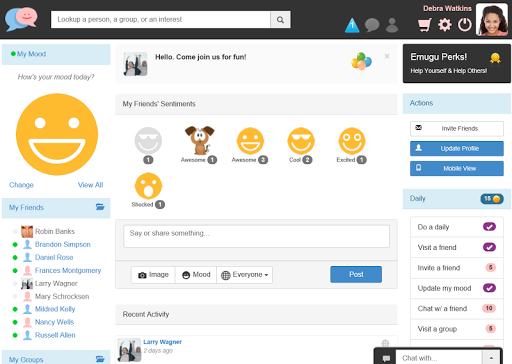Viewport: 512px width, 364px height.
Task: Open the blue alert notification triangle
Action: point(352,25)
